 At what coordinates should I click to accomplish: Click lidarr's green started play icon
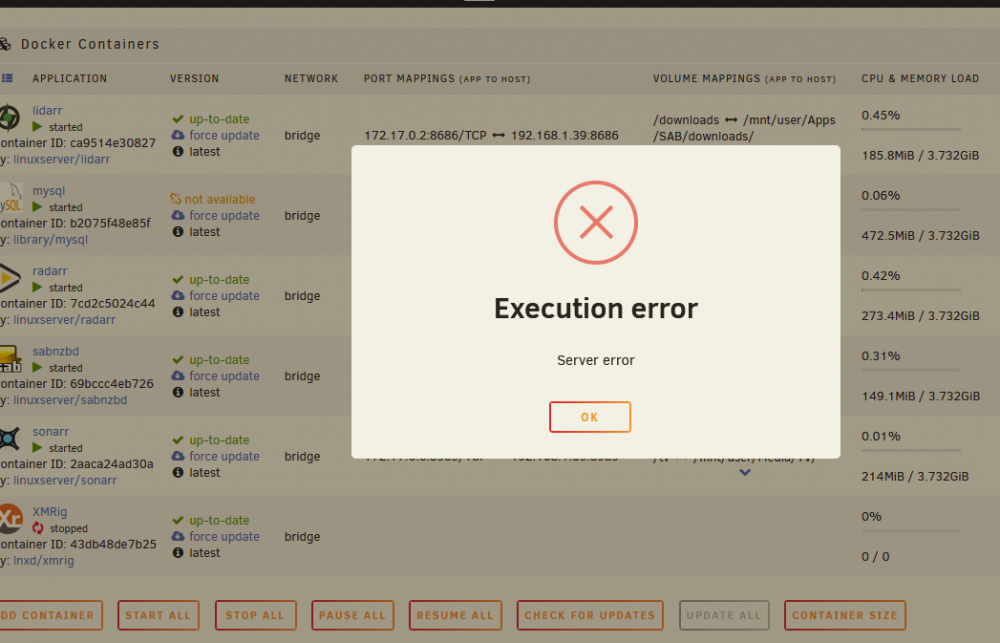pos(37,127)
